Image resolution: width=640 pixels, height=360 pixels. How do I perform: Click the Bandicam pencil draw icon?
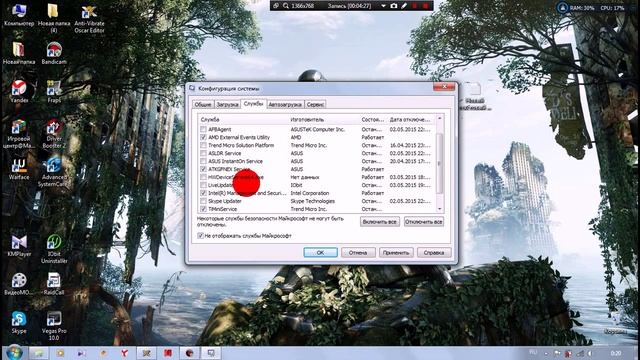click(404, 6)
